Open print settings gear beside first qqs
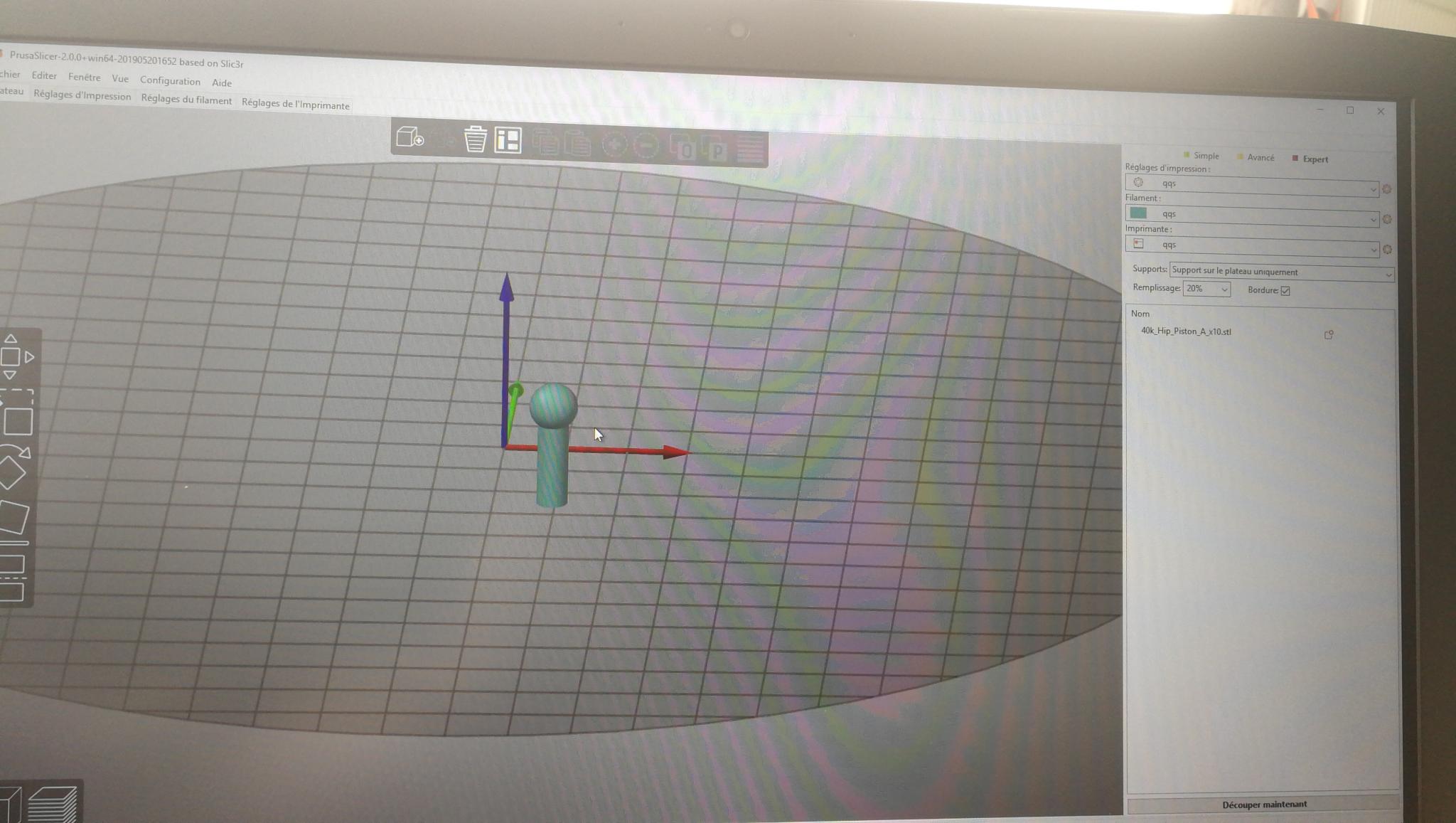 [1386, 189]
